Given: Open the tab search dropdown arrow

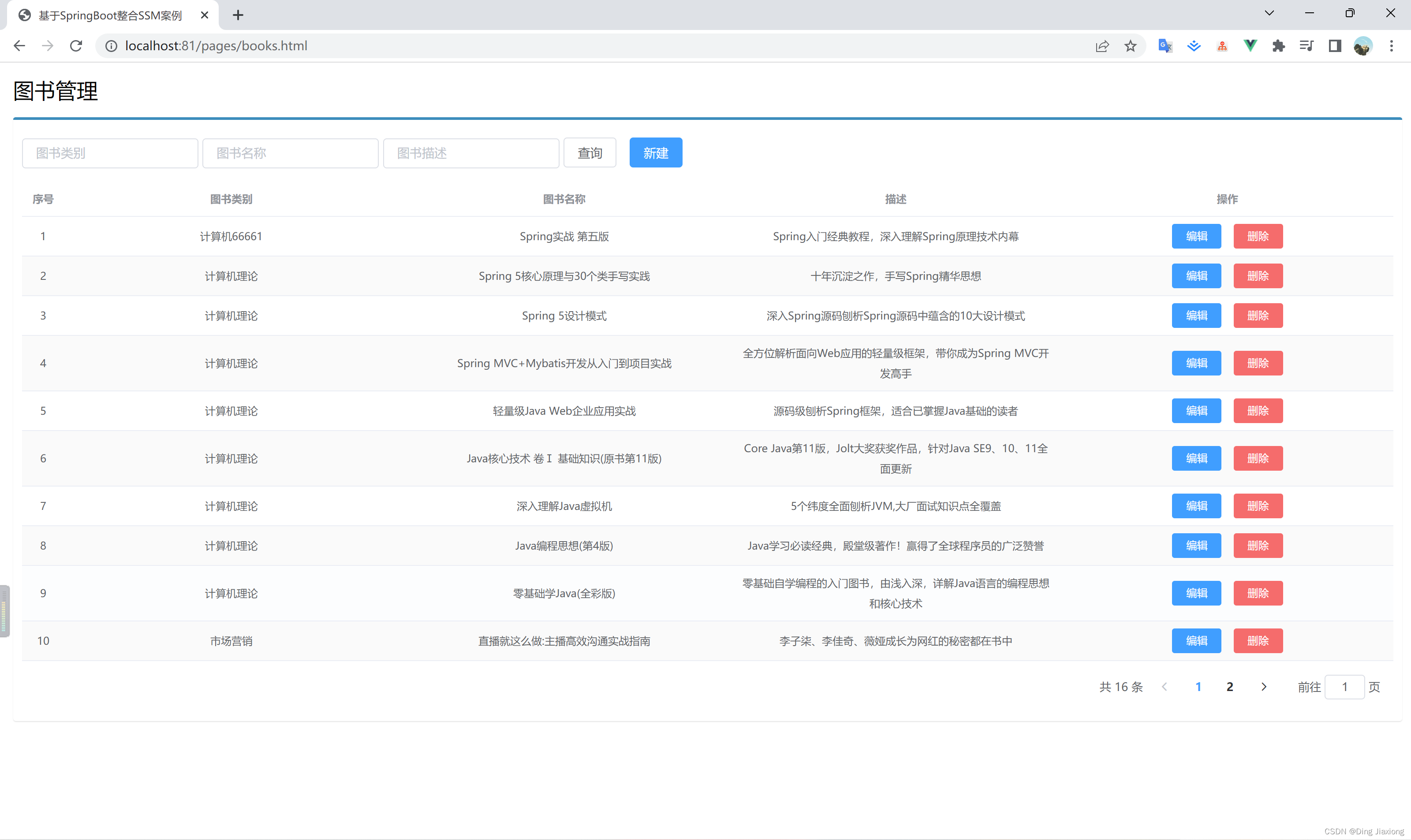Looking at the screenshot, I should coord(1269,13).
